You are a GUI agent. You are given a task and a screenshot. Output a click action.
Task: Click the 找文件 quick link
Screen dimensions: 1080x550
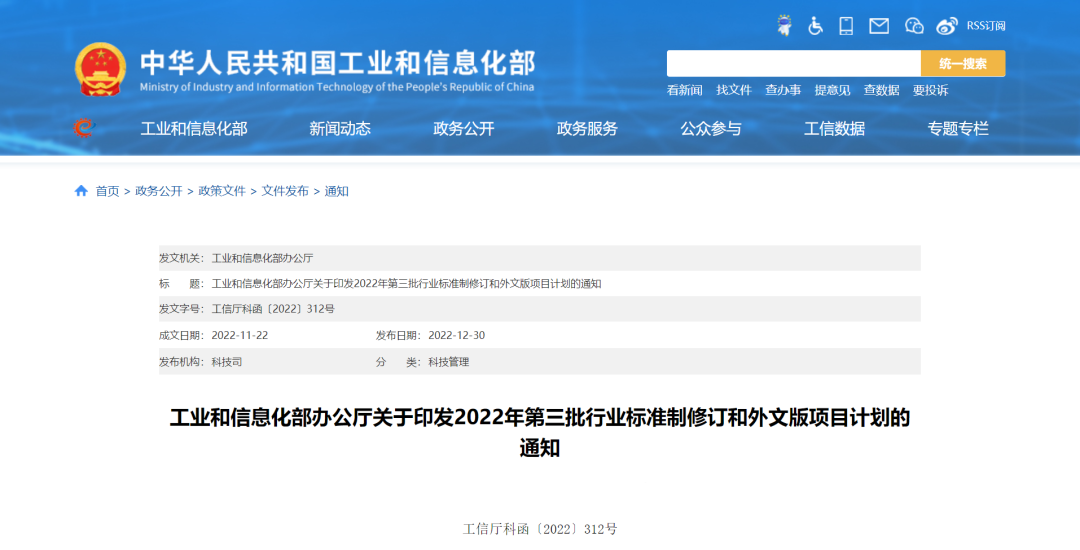click(x=733, y=90)
